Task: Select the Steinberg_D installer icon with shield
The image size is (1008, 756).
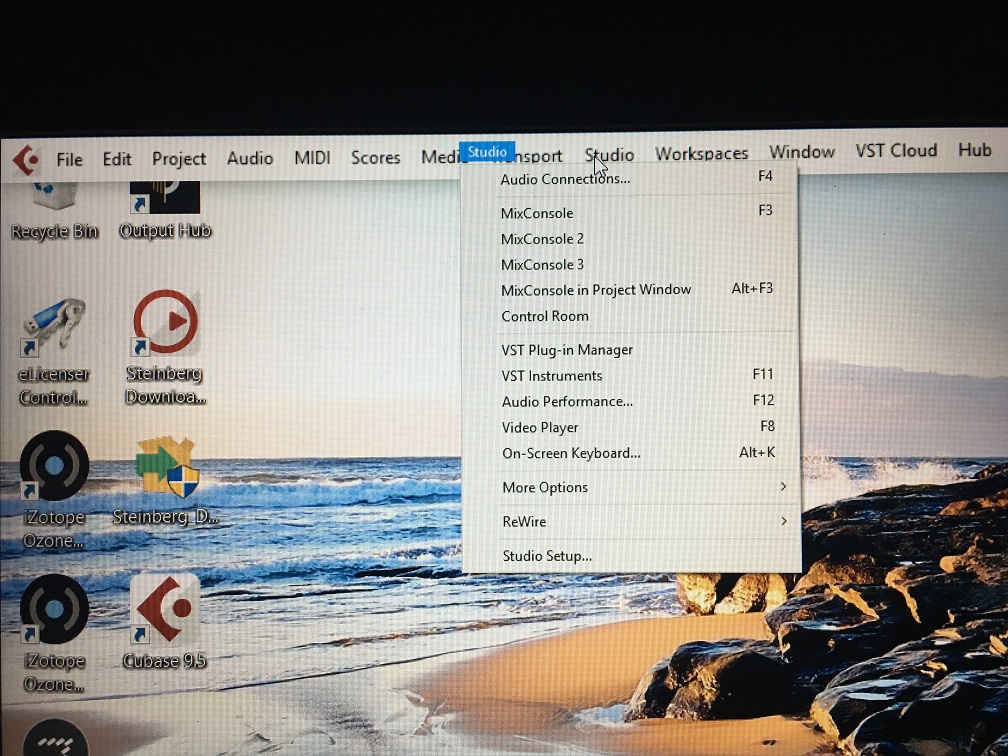Action: click(165, 482)
